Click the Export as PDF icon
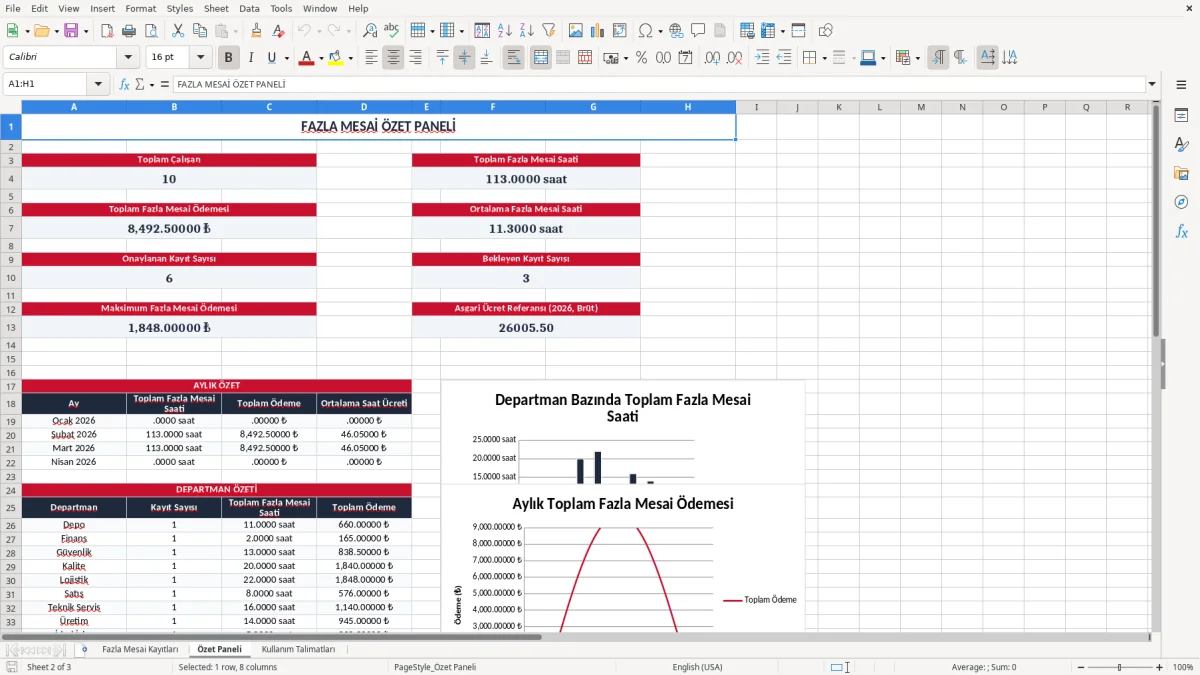This screenshot has height=675, width=1200. (x=106, y=31)
